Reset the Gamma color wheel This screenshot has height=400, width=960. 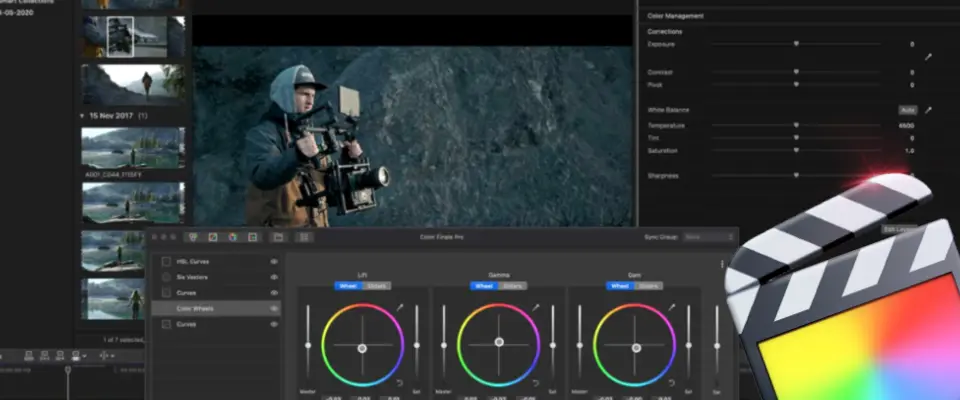pos(535,383)
